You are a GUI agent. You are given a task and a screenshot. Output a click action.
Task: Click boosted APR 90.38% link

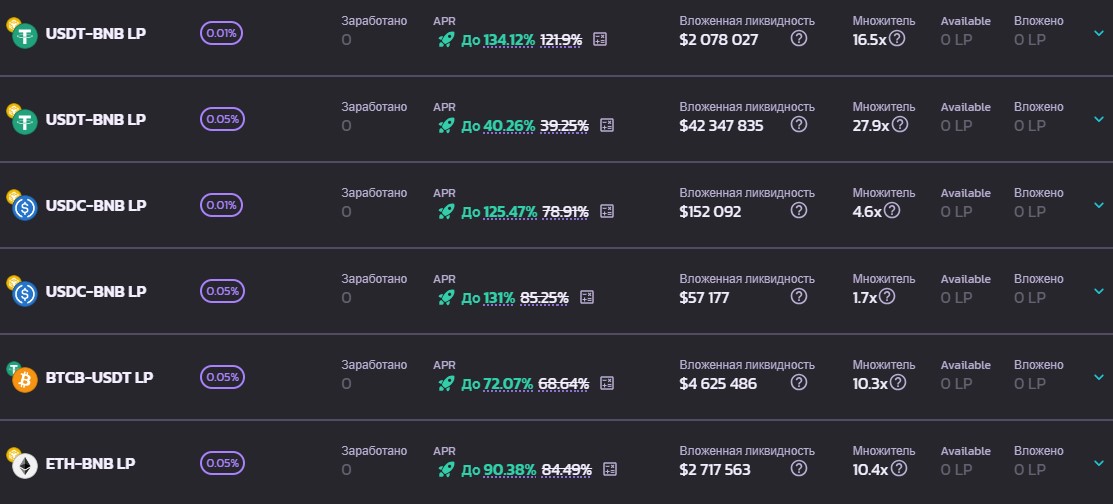pos(509,469)
